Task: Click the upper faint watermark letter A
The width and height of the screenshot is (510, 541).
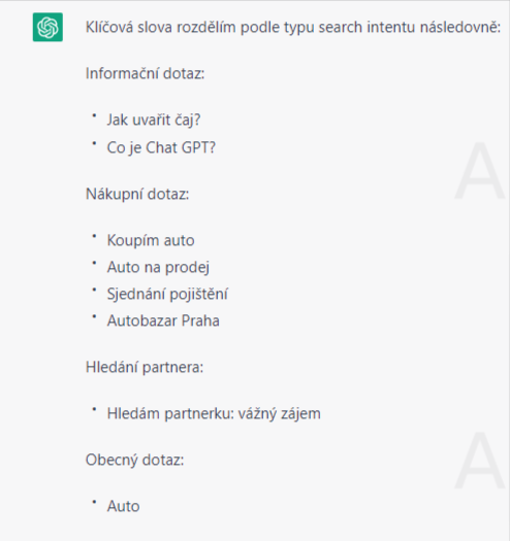Action: [480, 171]
